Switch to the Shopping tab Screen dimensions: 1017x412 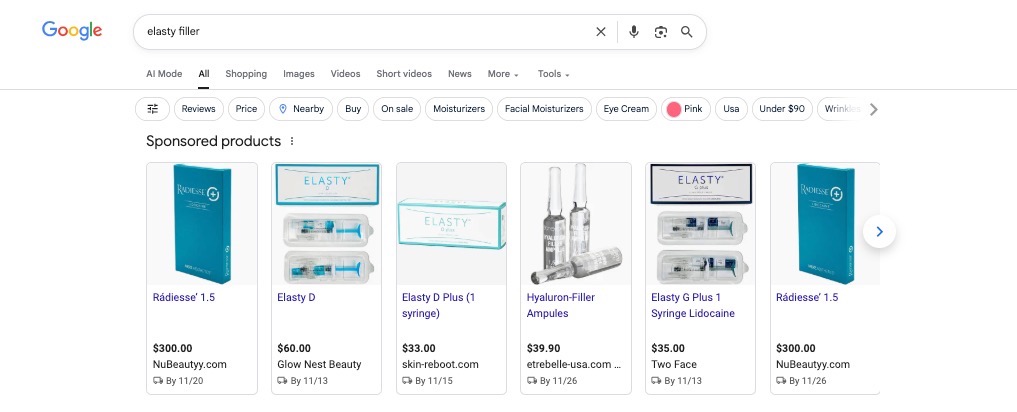point(246,74)
